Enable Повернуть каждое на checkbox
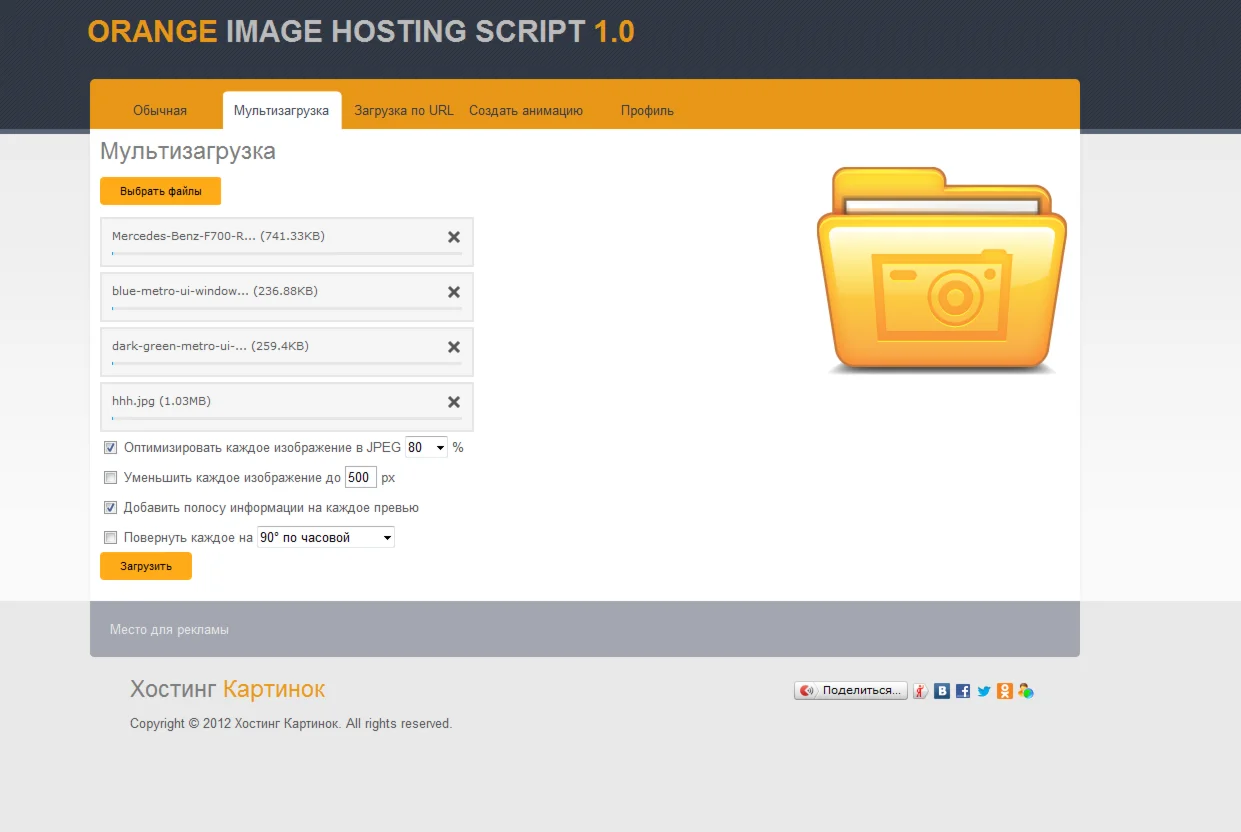 coord(111,538)
